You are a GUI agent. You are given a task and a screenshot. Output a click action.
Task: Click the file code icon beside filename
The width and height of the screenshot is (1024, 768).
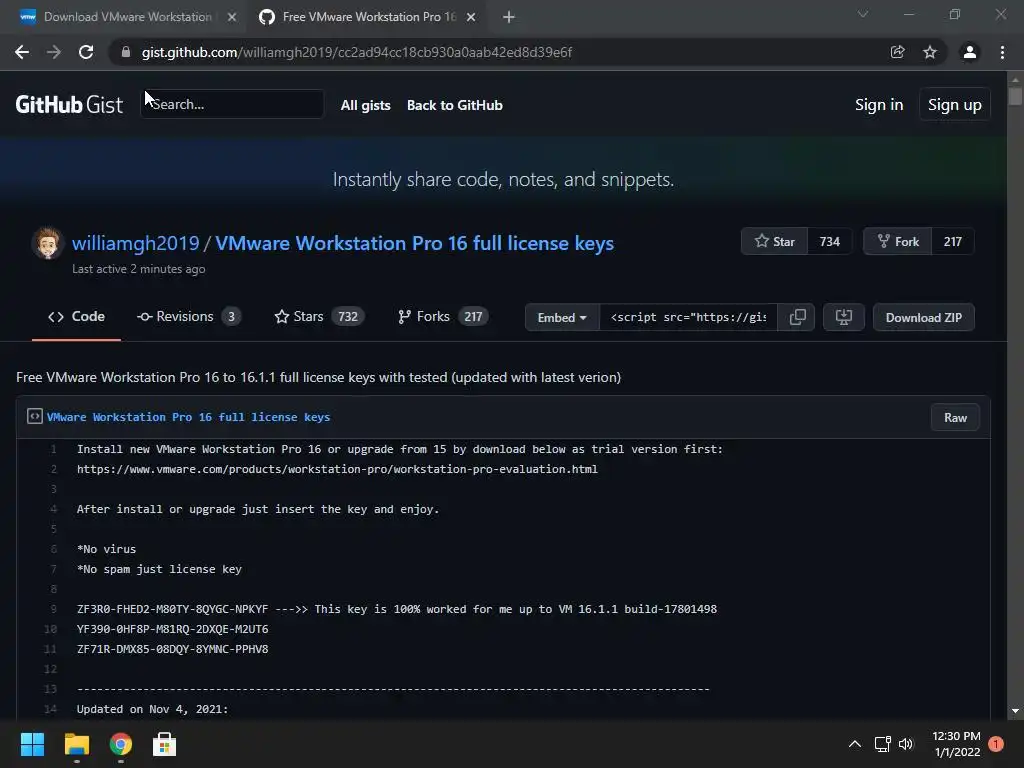[35, 416]
